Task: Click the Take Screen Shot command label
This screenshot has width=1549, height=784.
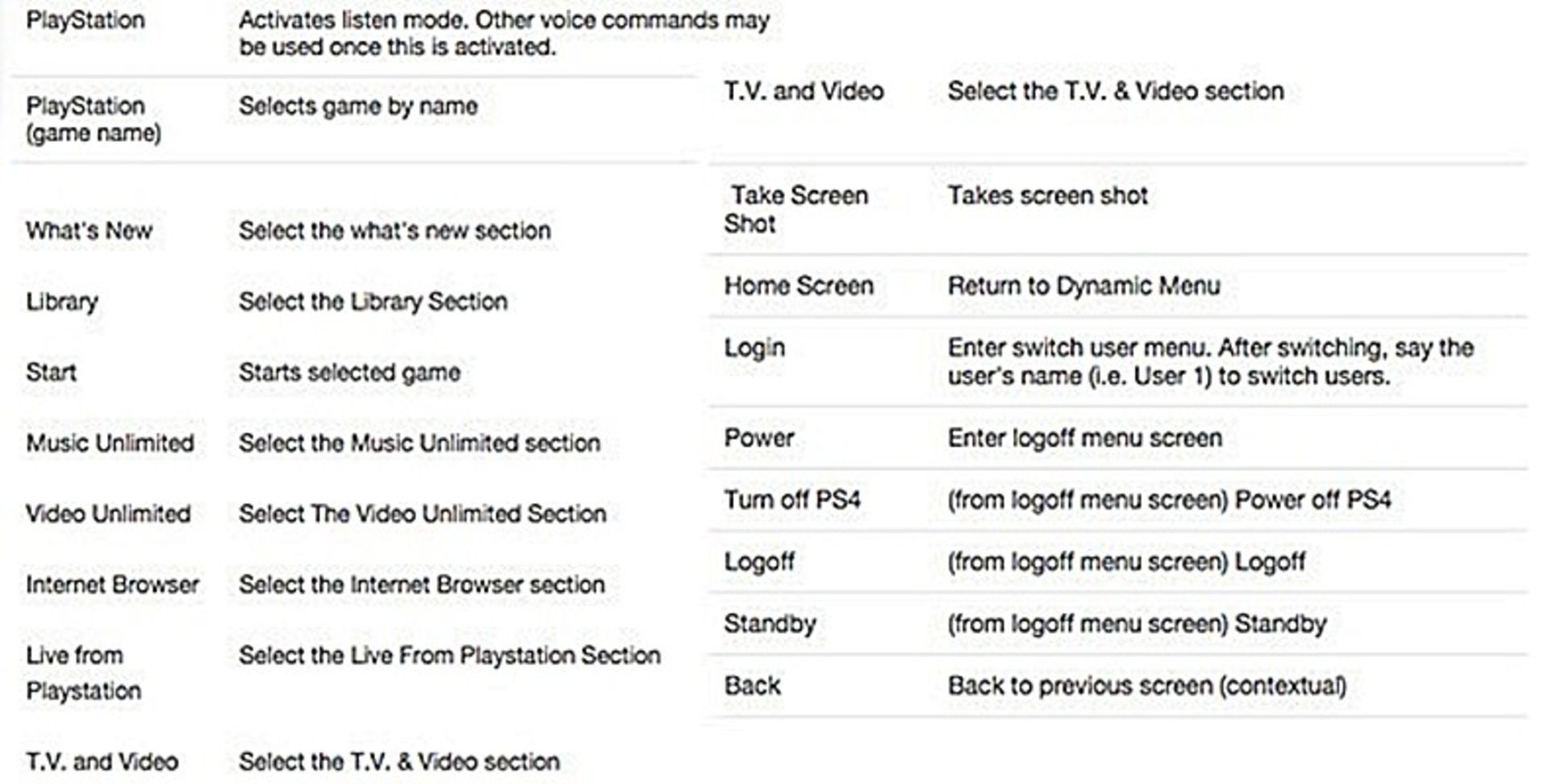Action: tap(795, 210)
